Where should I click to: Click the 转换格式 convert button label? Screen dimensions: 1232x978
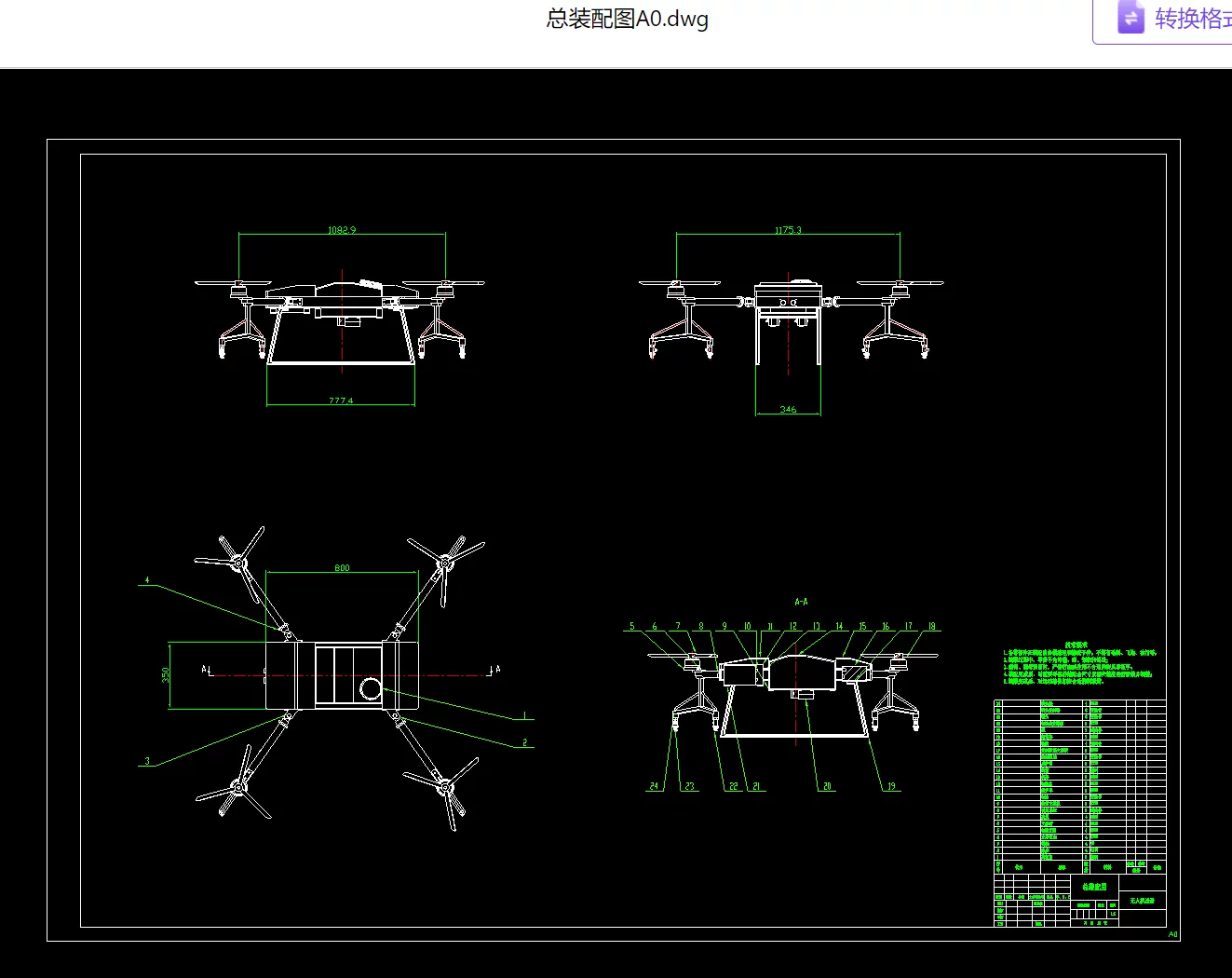pos(1193,19)
